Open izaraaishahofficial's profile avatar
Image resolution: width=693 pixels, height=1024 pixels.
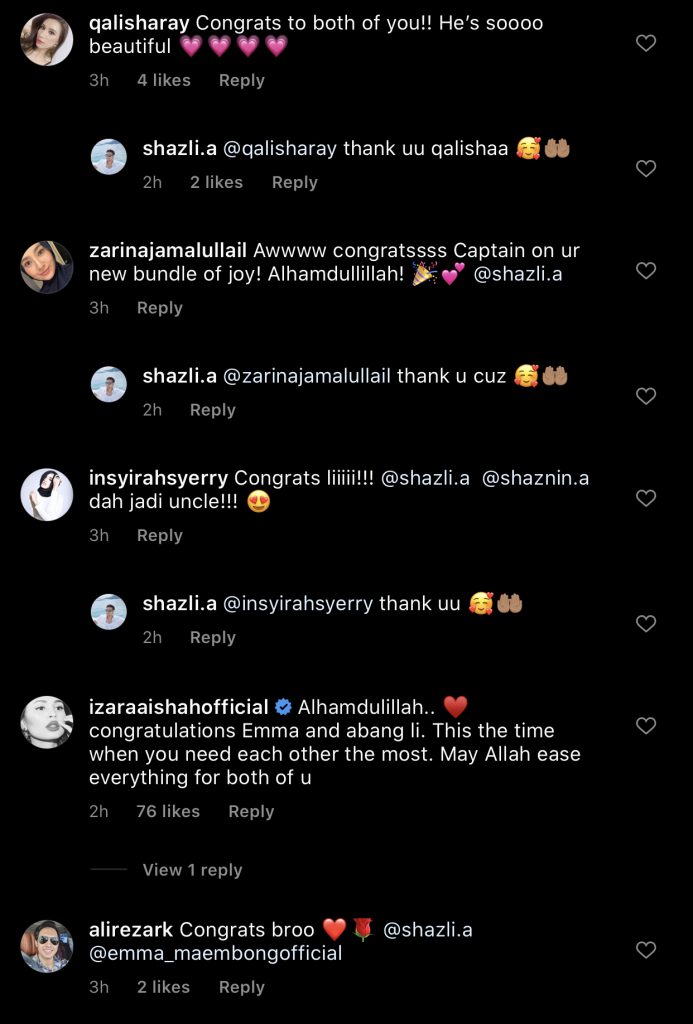pyautogui.click(x=47, y=722)
